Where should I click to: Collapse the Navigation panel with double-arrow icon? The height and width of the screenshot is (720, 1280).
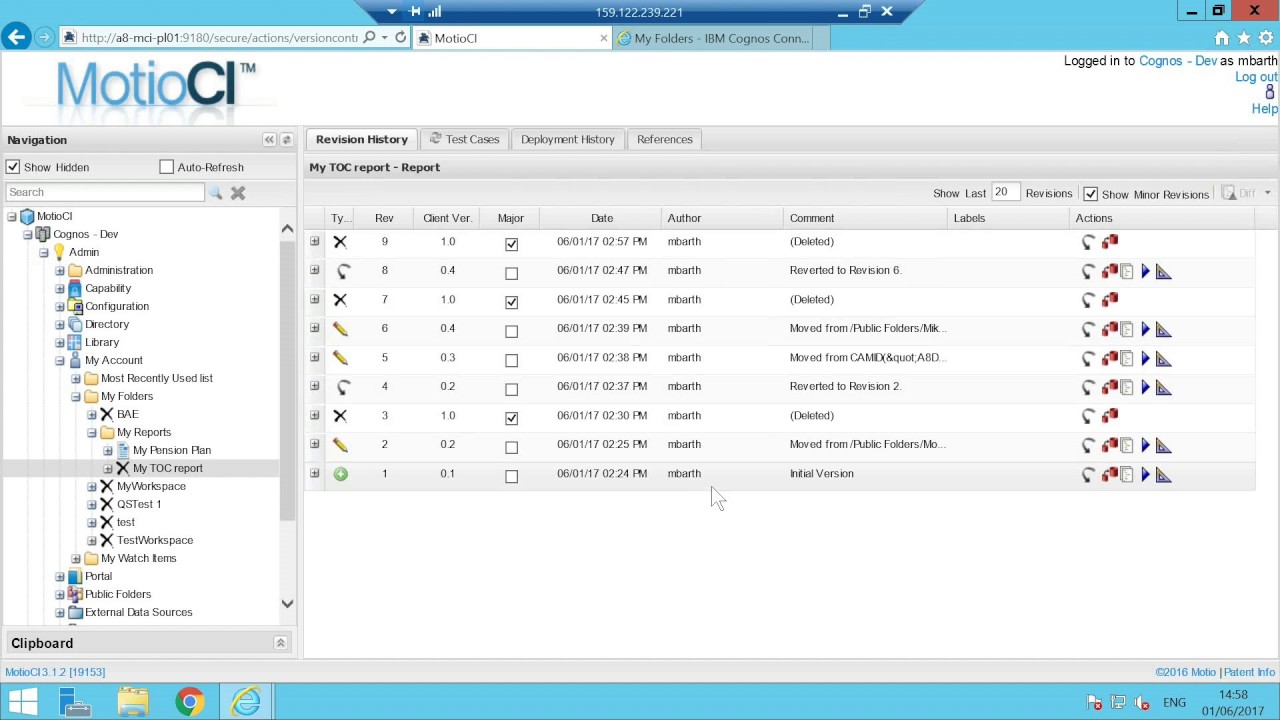point(269,140)
